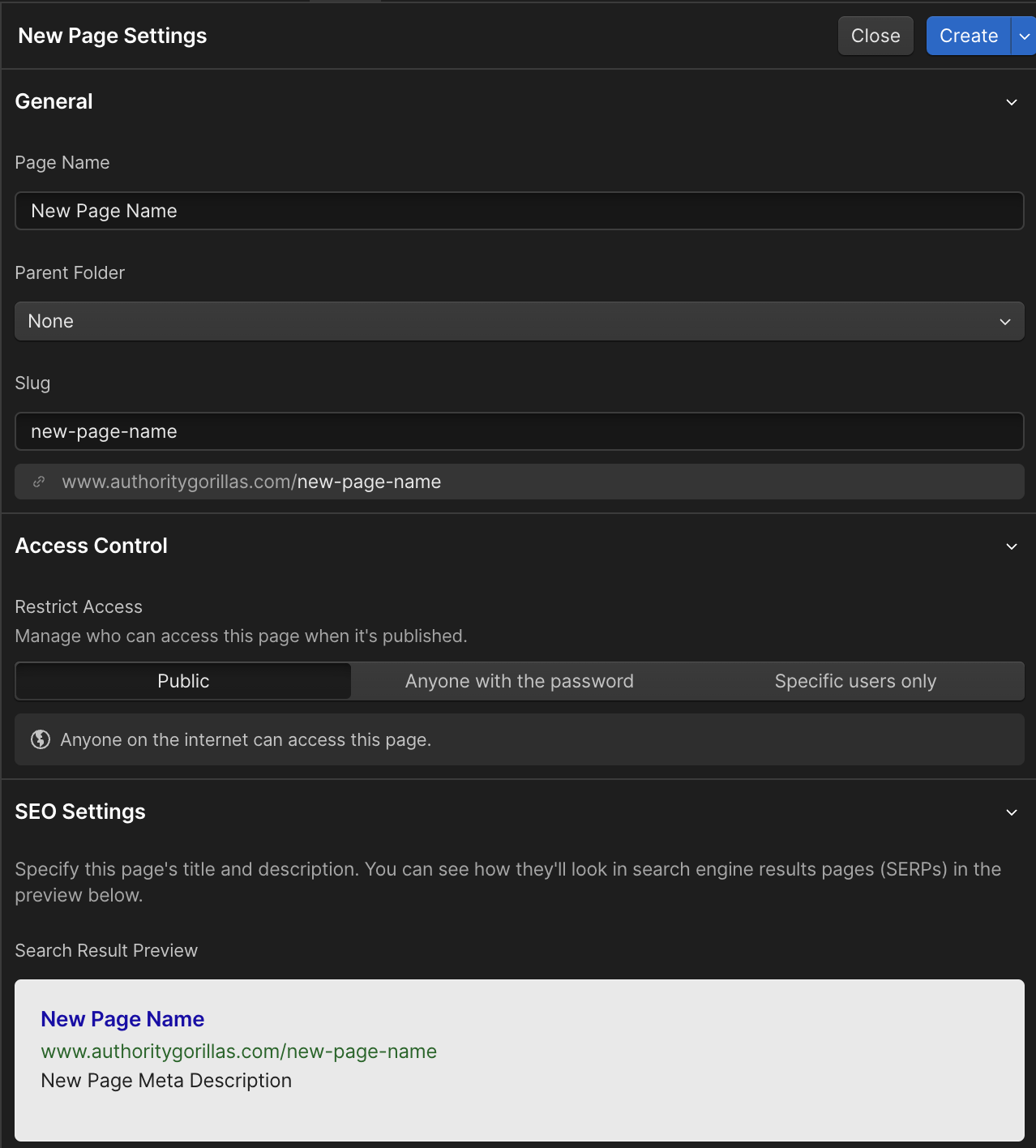Click the green URL in search preview
The image size is (1036, 1148).
(x=239, y=1052)
